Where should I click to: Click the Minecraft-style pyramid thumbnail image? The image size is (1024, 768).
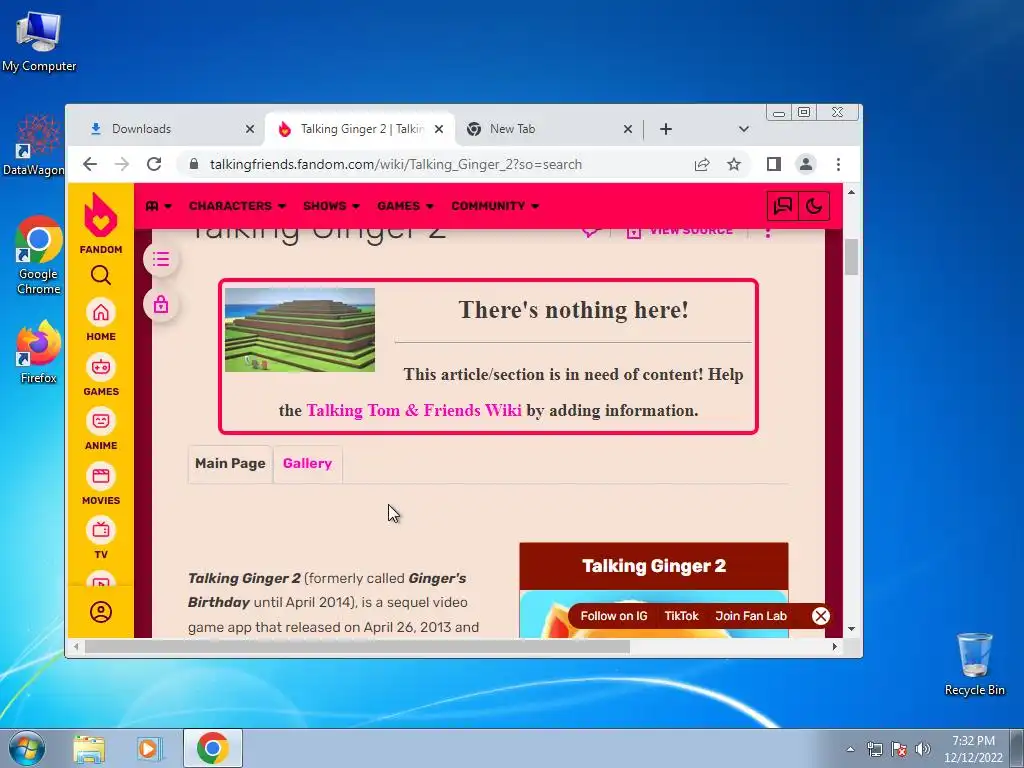click(300, 330)
